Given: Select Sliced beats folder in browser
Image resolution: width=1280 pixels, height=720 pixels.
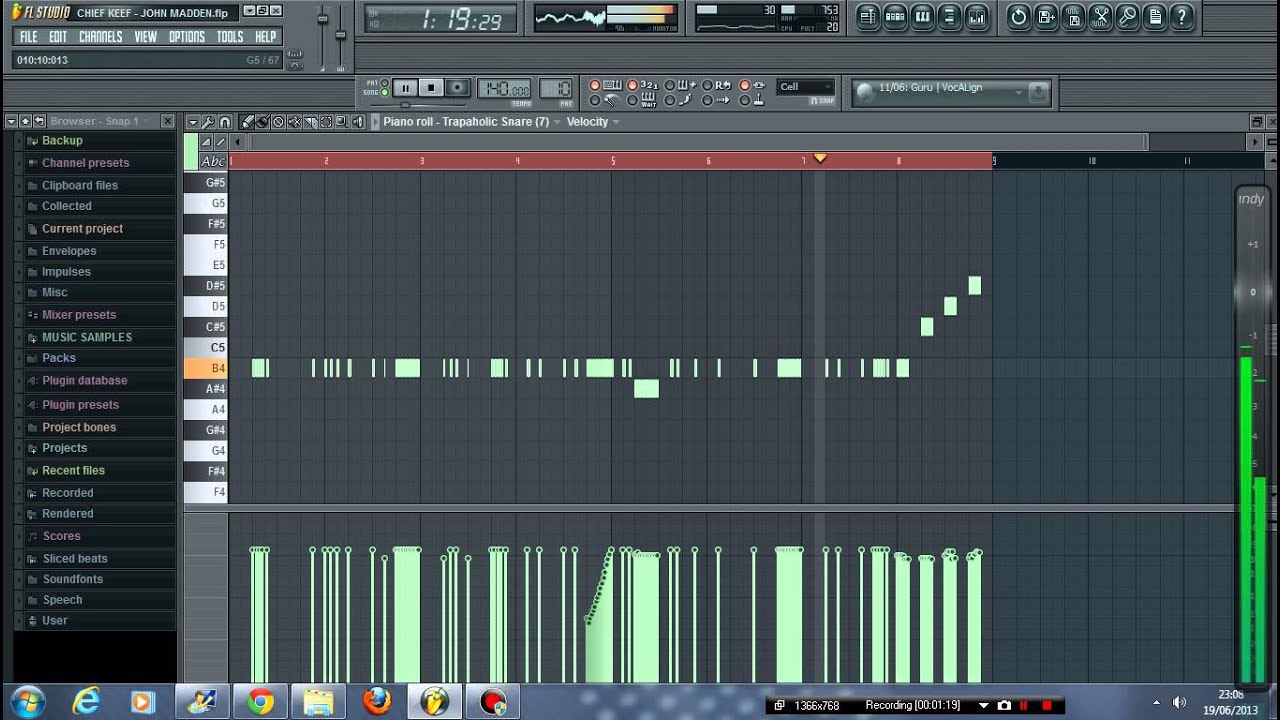Looking at the screenshot, I should (x=75, y=559).
